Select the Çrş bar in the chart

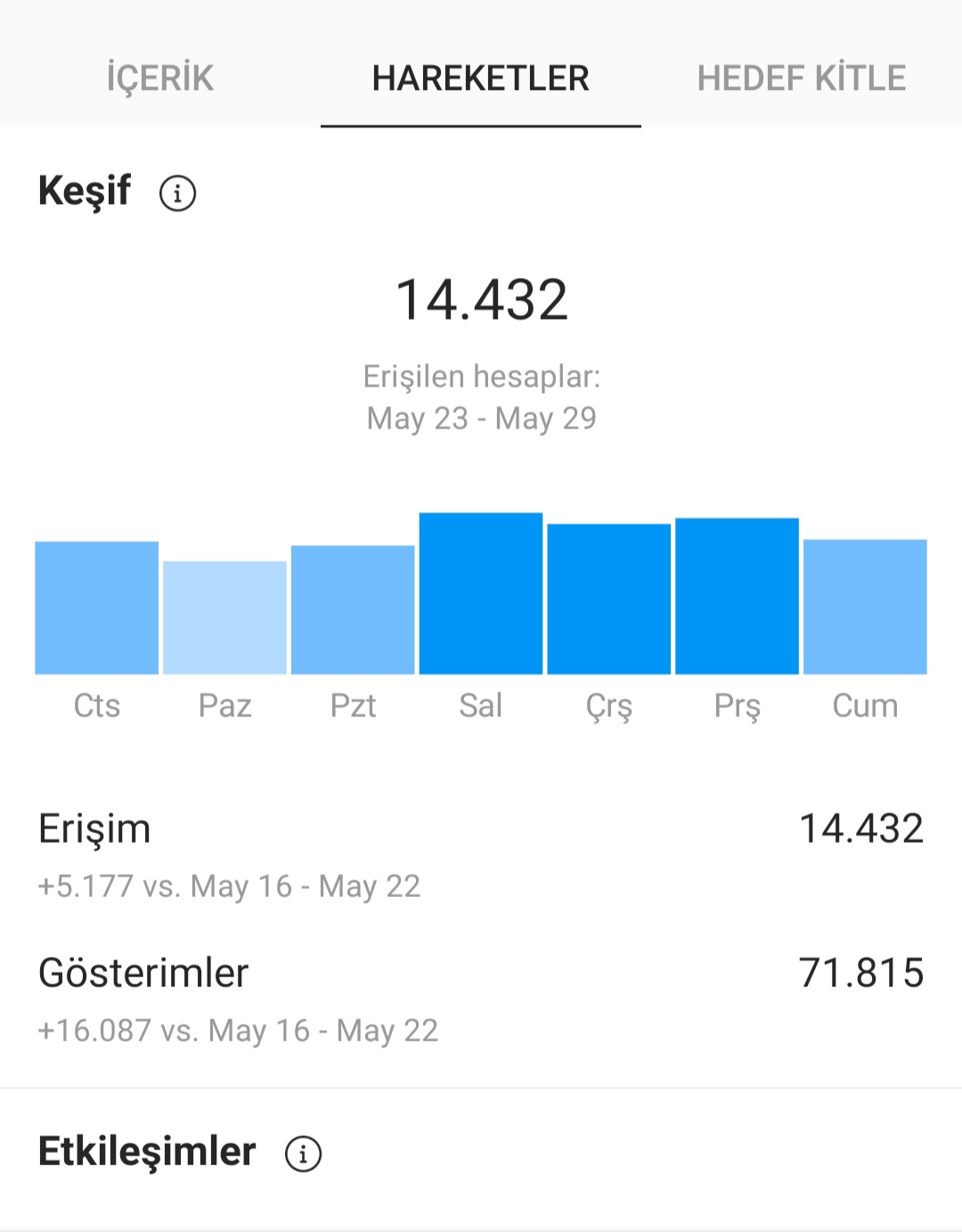(x=609, y=599)
